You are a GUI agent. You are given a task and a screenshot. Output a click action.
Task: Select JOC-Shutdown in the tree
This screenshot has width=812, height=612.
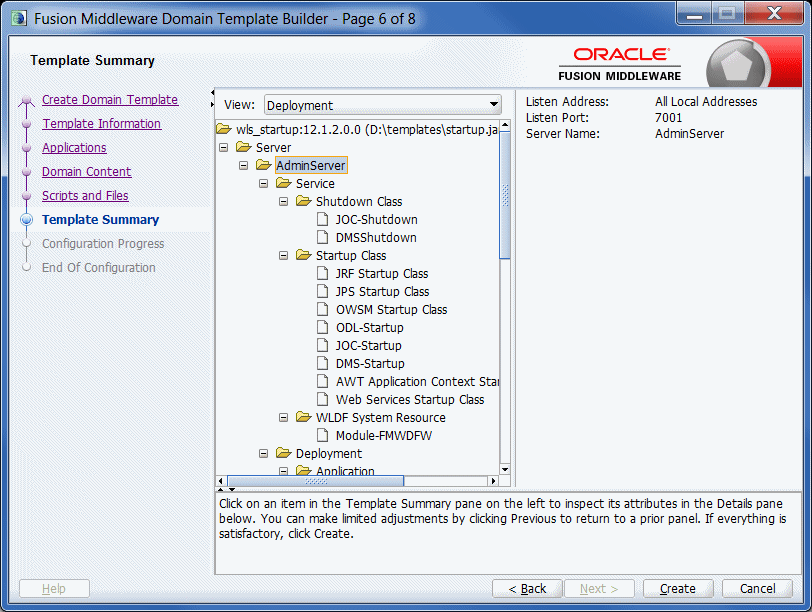pos(376,220)
